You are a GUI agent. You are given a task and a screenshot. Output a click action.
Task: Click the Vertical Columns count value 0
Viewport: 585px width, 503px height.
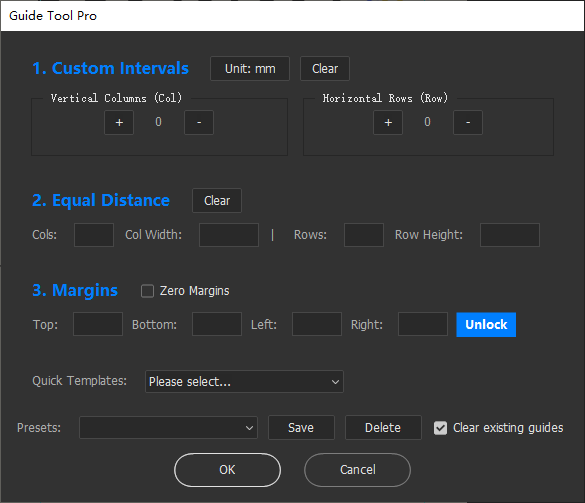pyautogui.click(x=159, y=122)
